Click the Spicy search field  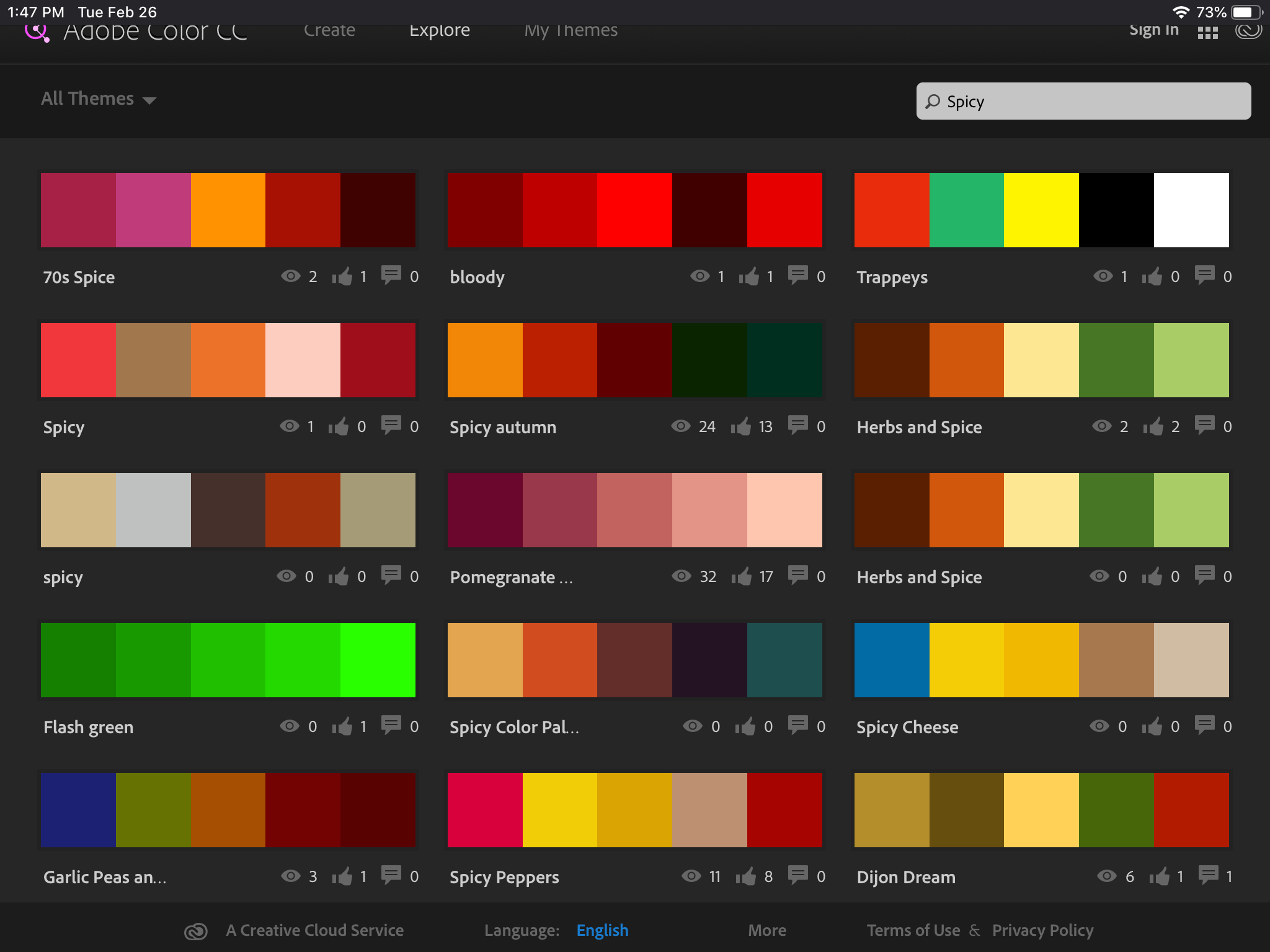click(1083, 101)
